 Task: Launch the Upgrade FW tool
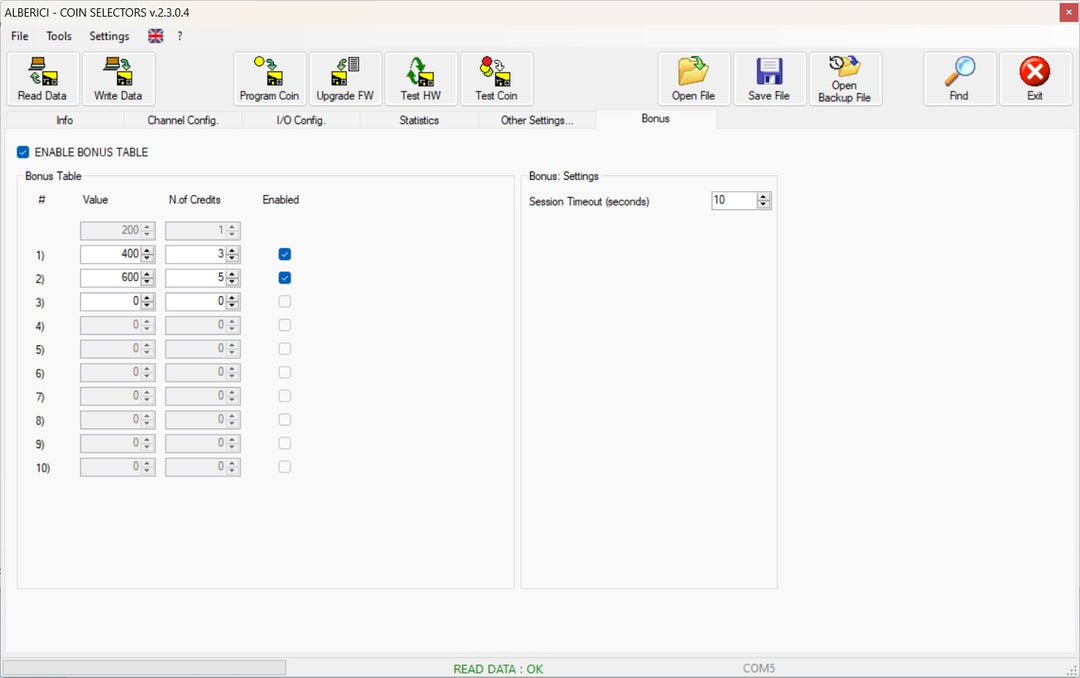[x=345, y=79]
